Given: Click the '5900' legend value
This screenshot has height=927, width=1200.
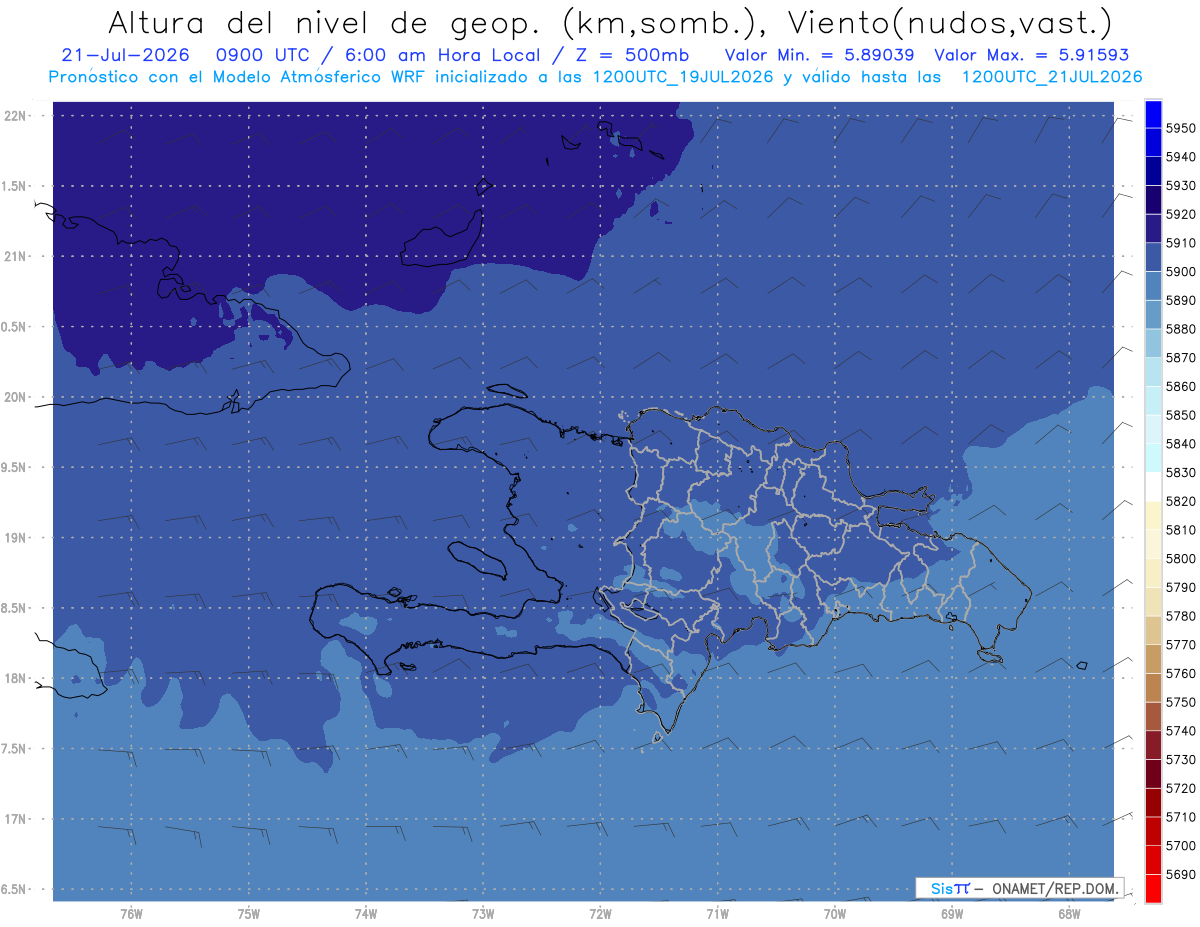Looking at the screenshot, I should (x=1181, y=271).
